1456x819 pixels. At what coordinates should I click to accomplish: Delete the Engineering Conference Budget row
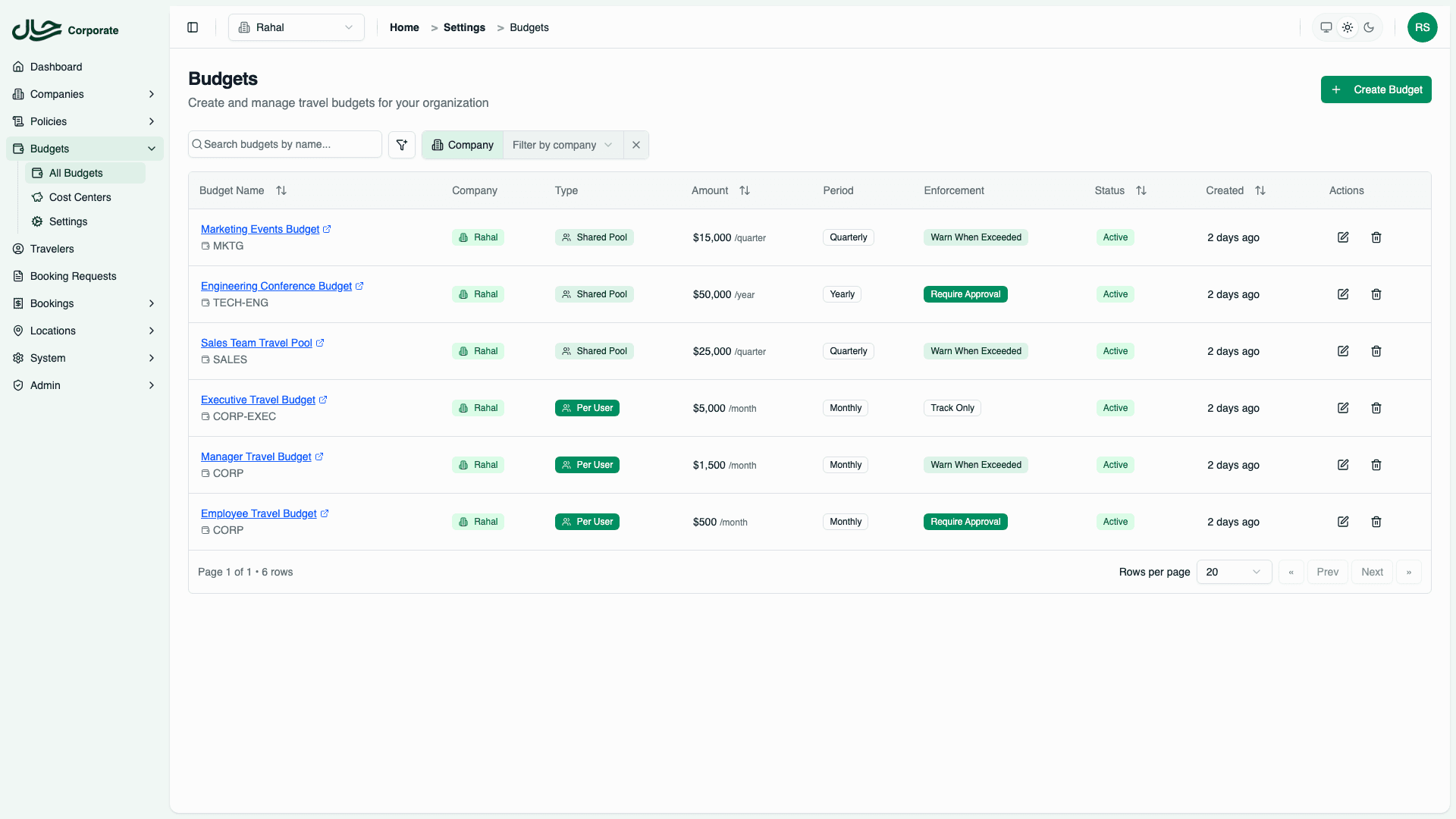[1376, 294]
